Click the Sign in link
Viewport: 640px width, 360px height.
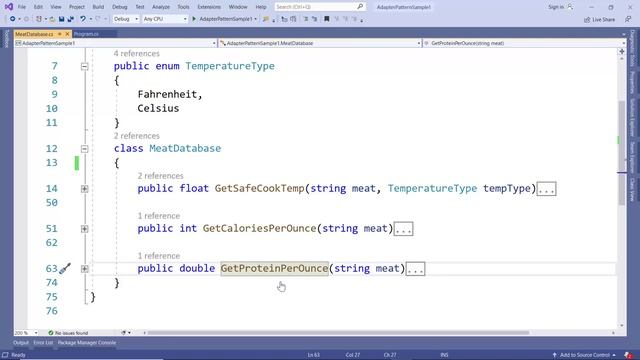[556, 7]
